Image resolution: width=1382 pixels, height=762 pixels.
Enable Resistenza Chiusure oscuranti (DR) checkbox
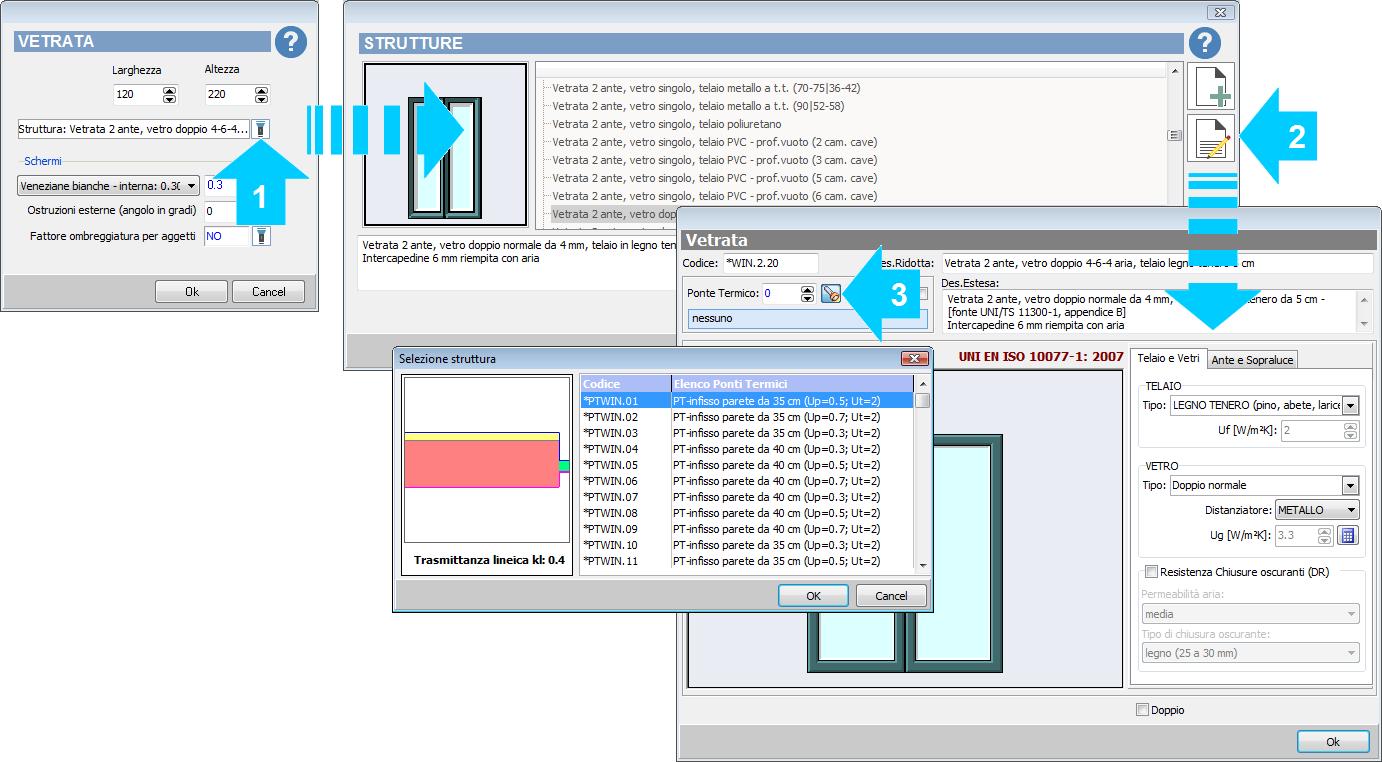coord(1151,572)
